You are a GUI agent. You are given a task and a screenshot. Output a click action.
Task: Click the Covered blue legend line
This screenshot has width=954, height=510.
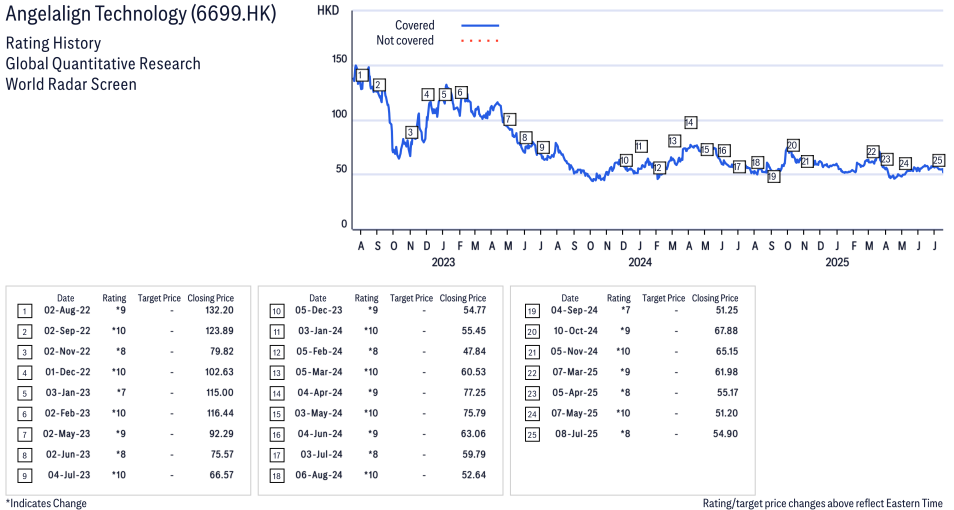480,26
